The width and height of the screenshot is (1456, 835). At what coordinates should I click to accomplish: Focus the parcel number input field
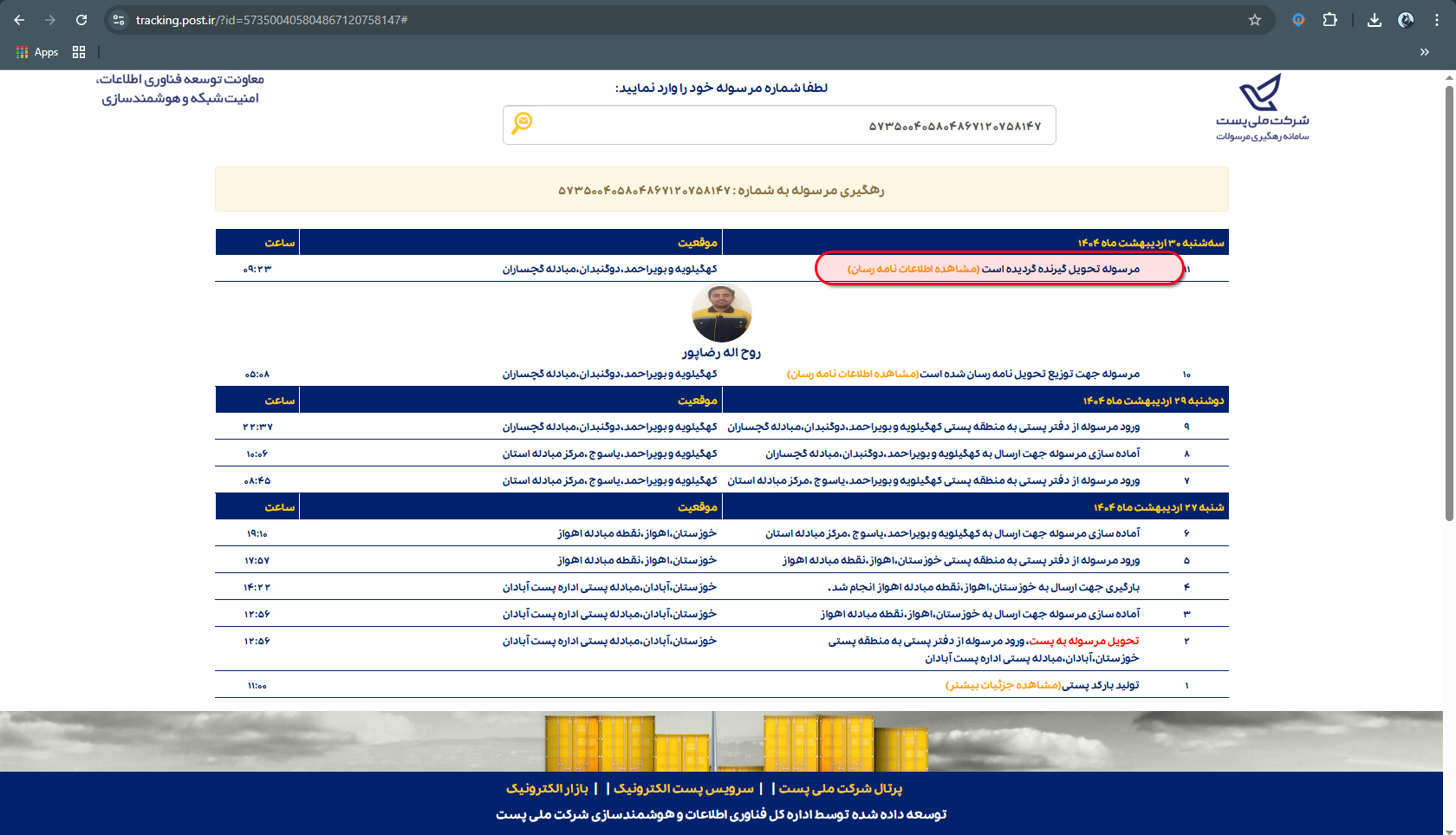point(779,125)
